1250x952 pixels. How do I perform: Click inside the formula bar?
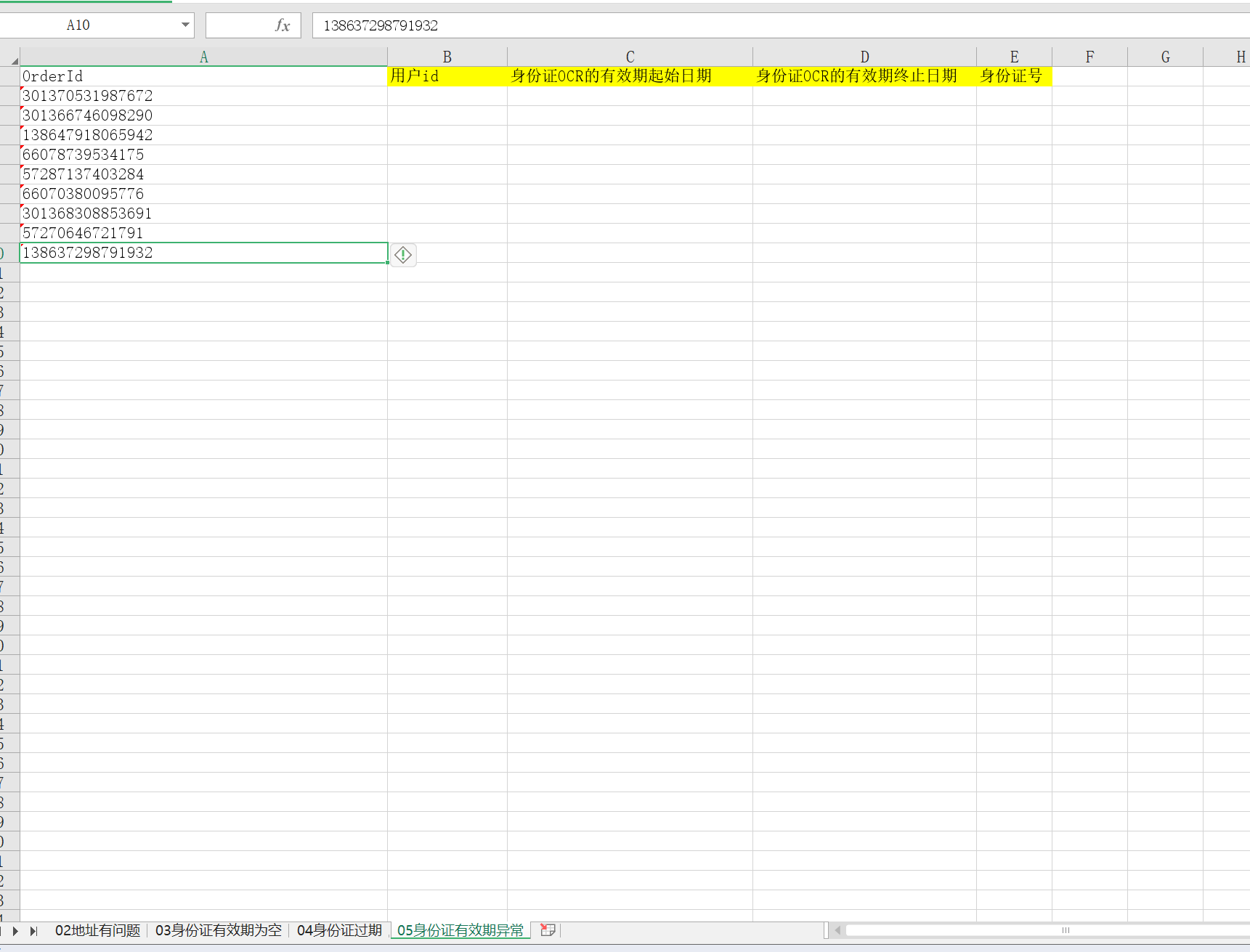point(508,25)
